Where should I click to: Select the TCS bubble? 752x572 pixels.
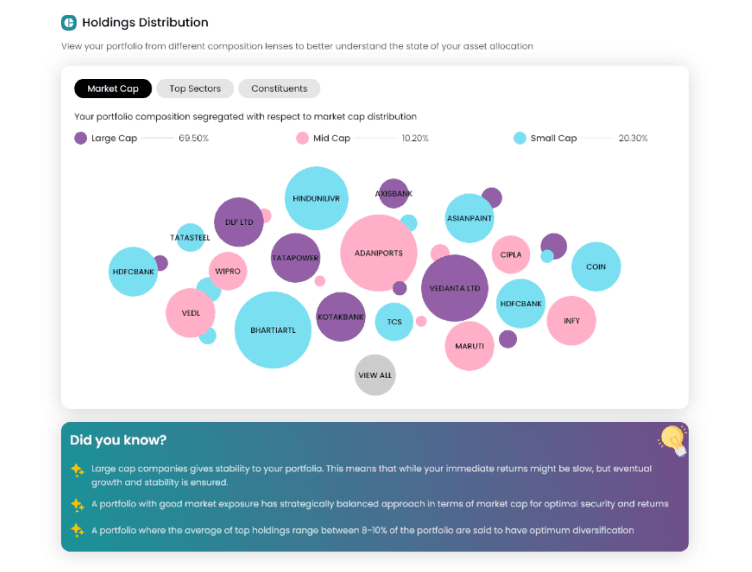click(x=394, y=322)
